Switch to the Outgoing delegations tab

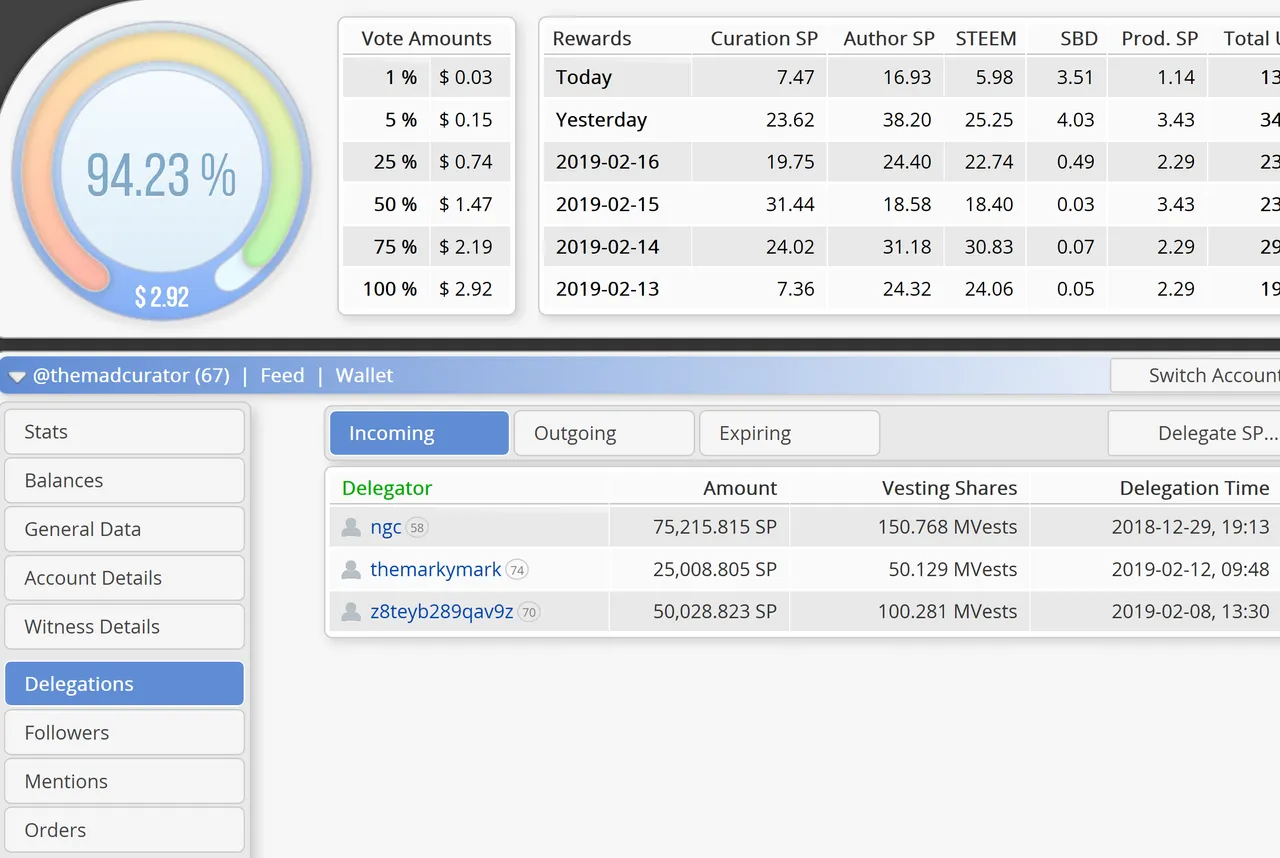[604, 433]
